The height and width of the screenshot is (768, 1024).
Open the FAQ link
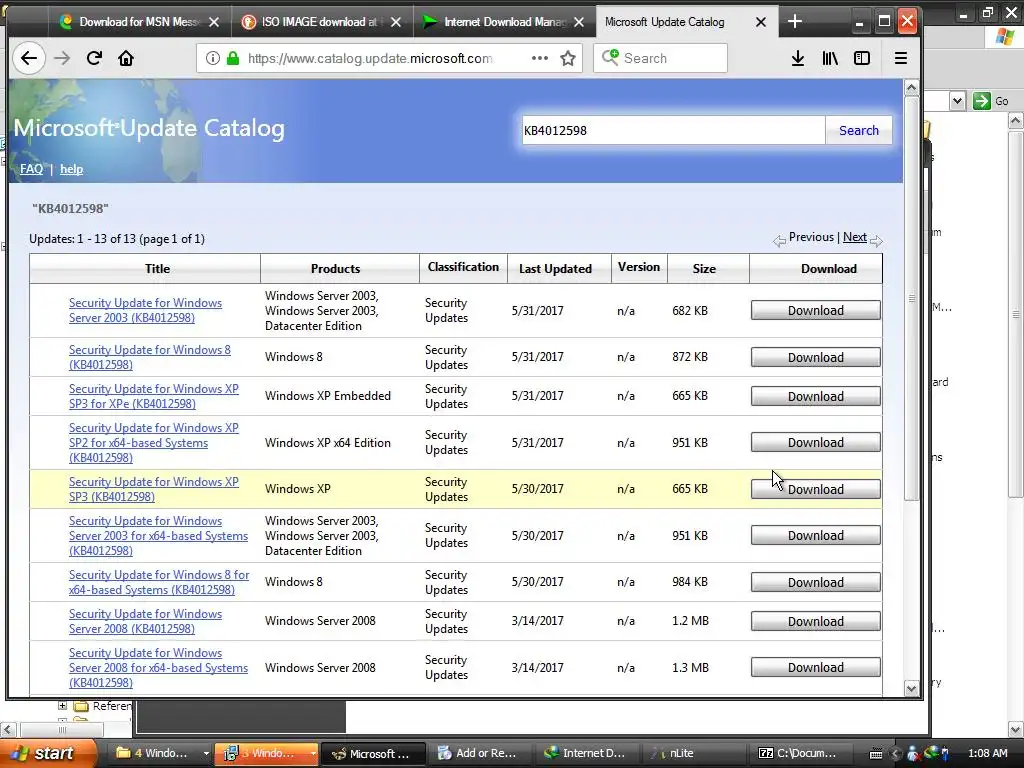click(31, 169)
